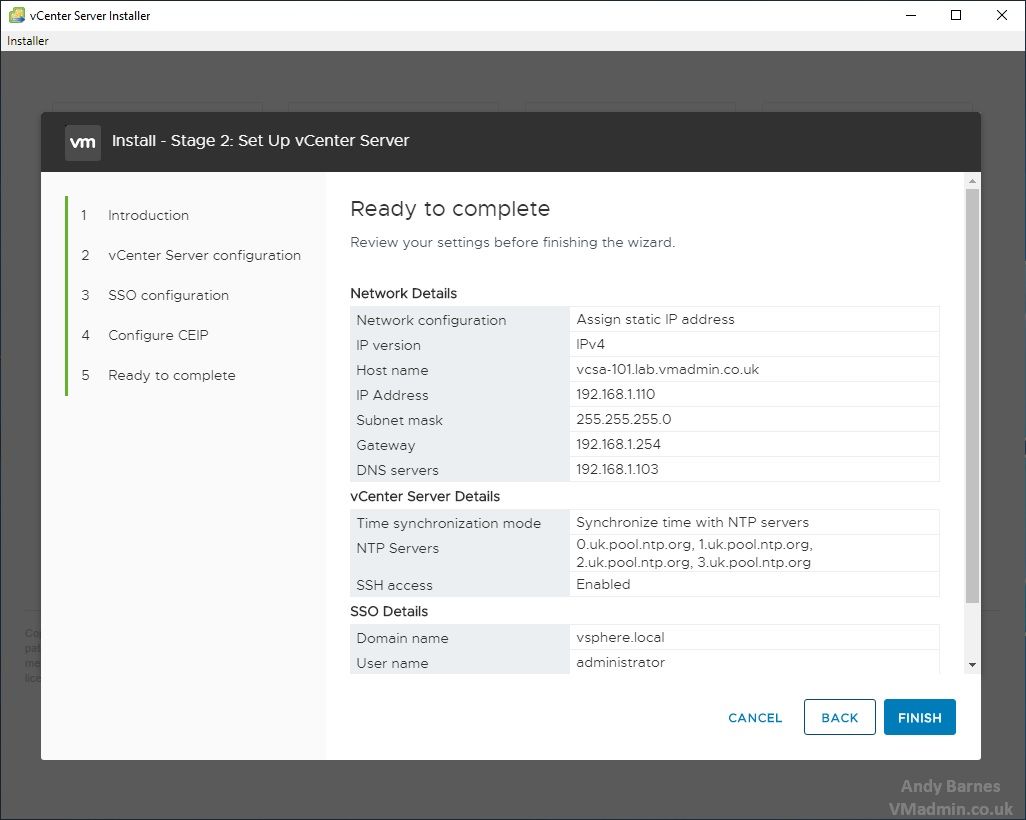The height and width of the screenshot is (820, 1026).
Task: Click the vm logo icon
Action: pyautogui.click(x=83, y=142)
